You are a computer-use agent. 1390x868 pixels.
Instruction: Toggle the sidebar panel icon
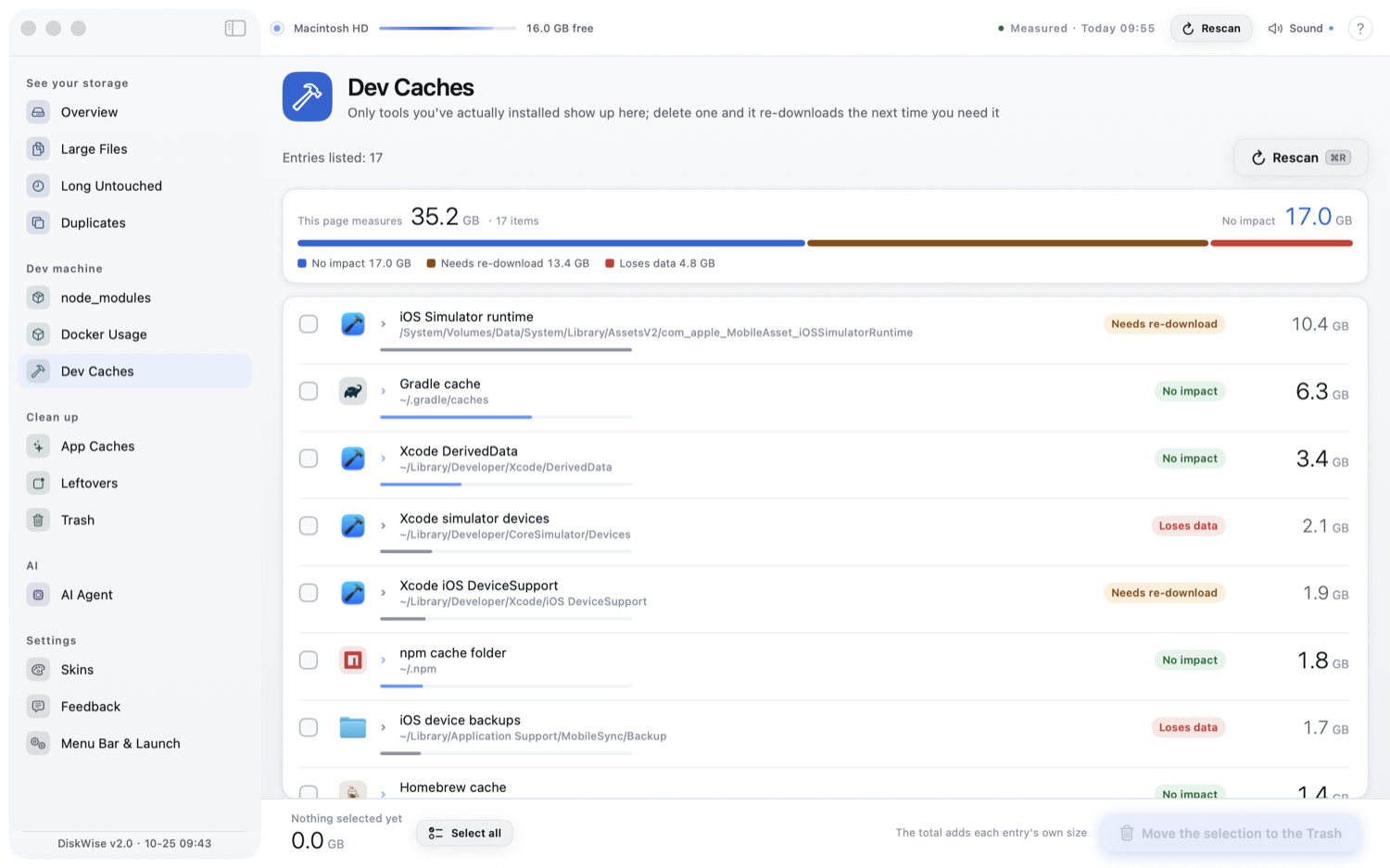tap(235, 28)
